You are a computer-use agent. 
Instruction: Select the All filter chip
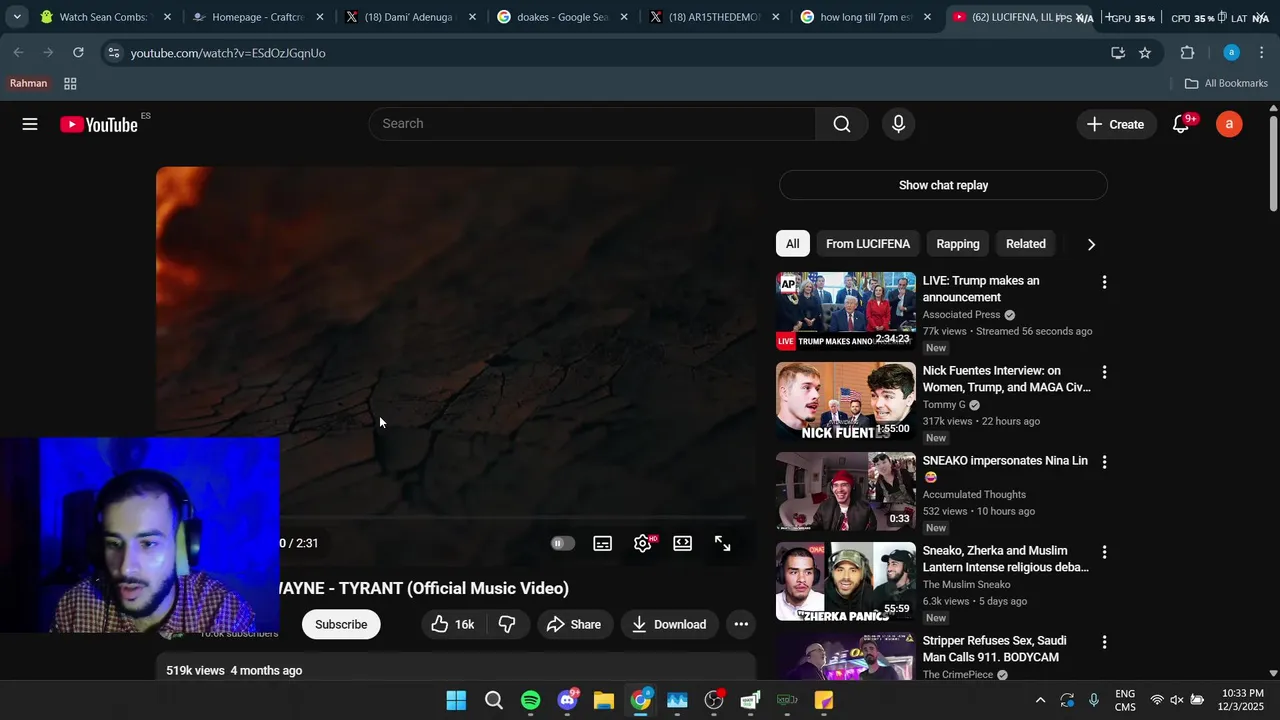point(792,244)
